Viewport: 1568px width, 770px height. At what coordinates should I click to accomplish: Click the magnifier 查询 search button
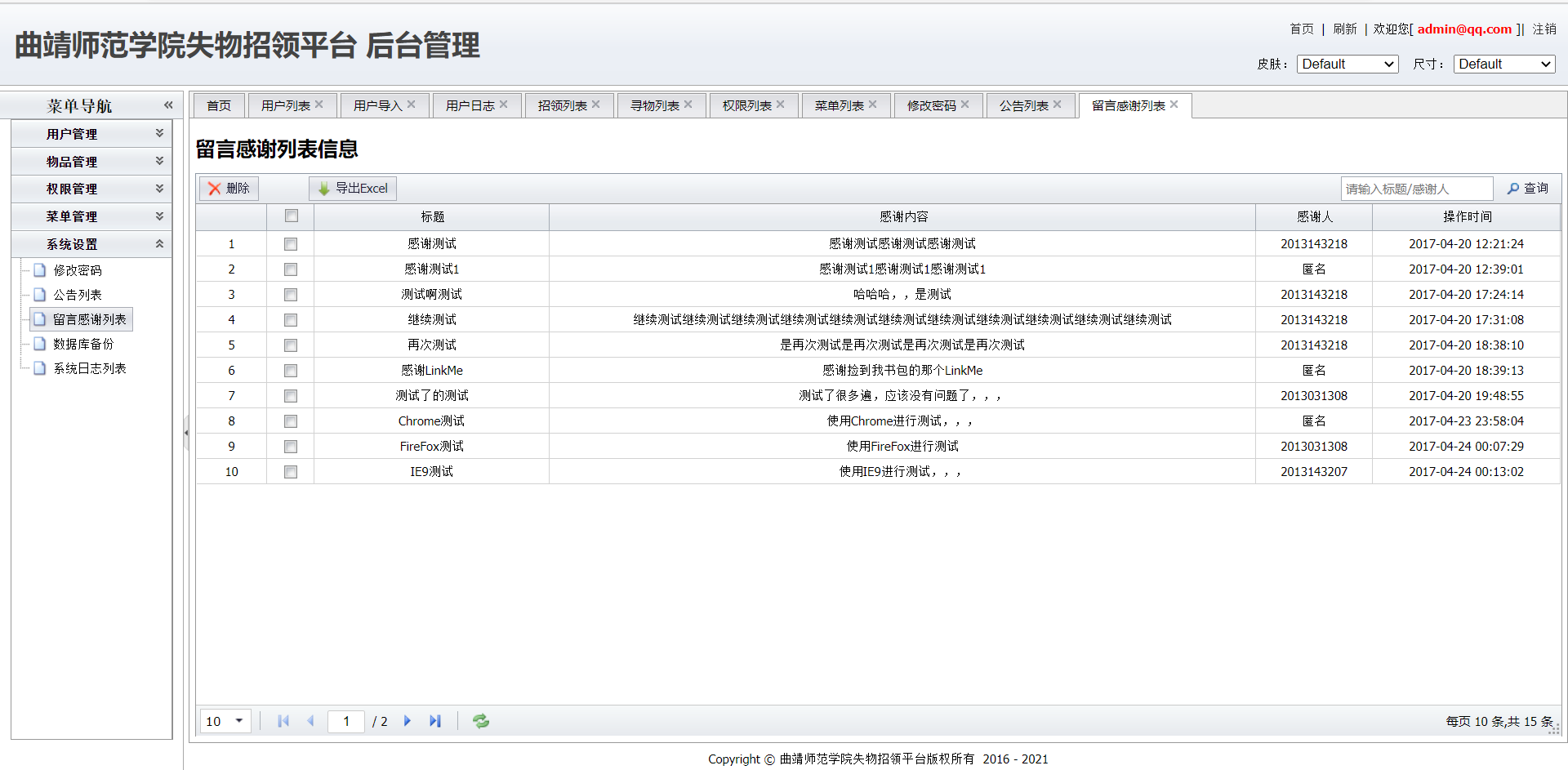(1527, 189)
